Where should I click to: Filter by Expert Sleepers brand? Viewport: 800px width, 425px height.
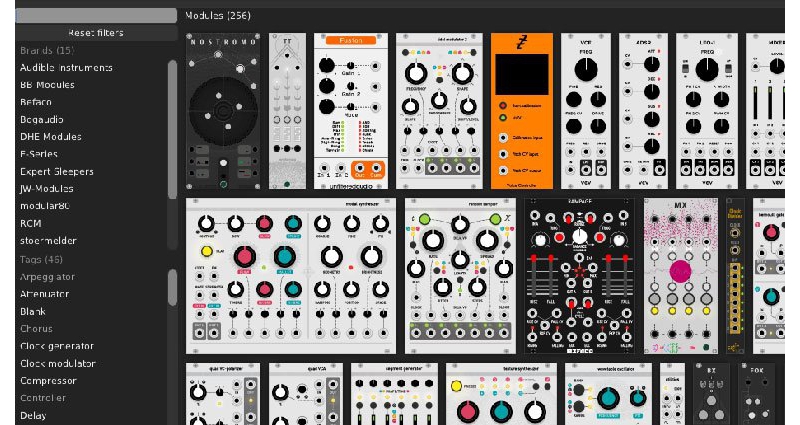[57, 172]
